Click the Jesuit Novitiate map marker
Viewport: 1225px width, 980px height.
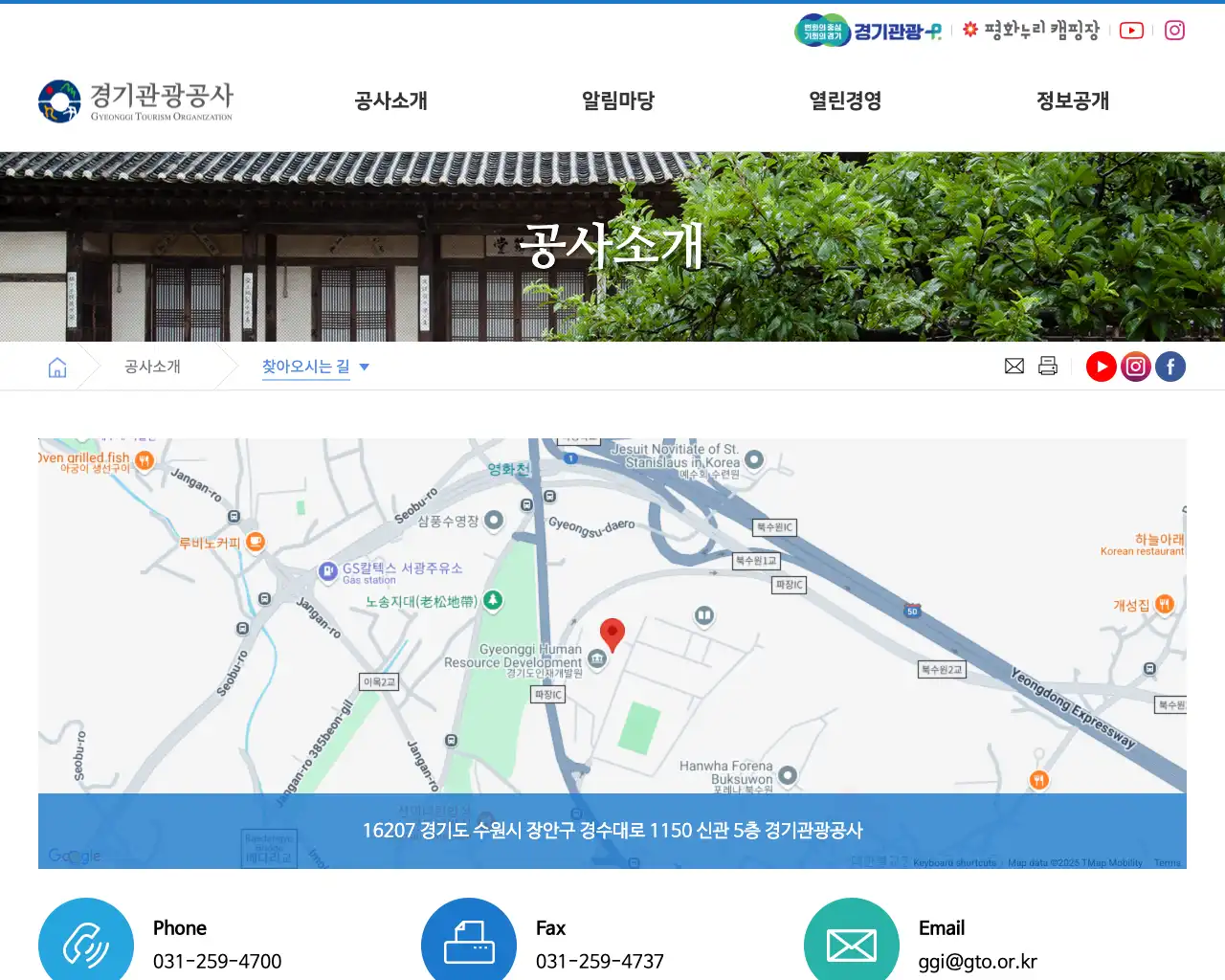[x=754, y=459]
